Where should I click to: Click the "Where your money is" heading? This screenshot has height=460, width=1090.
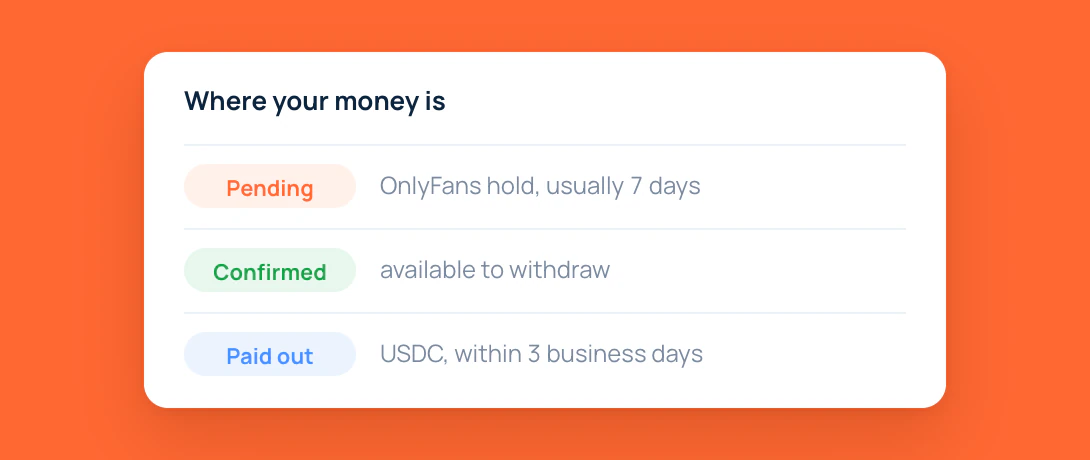point(315,101)
